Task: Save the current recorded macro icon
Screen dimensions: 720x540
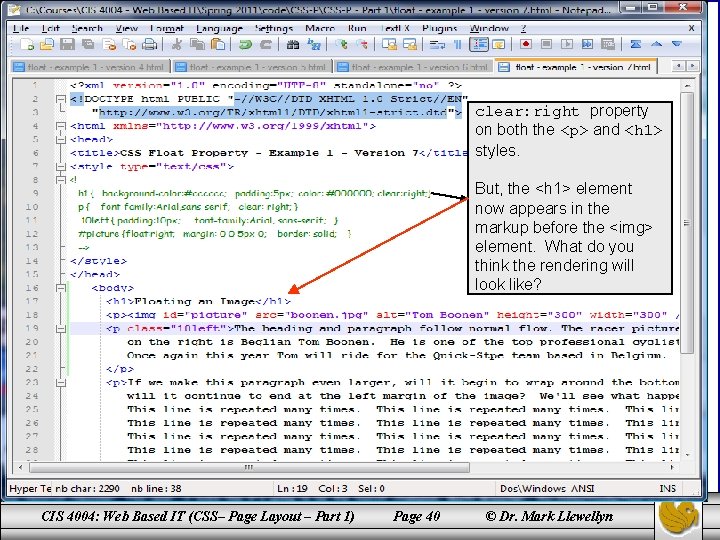Action: [x=608, y=44]
